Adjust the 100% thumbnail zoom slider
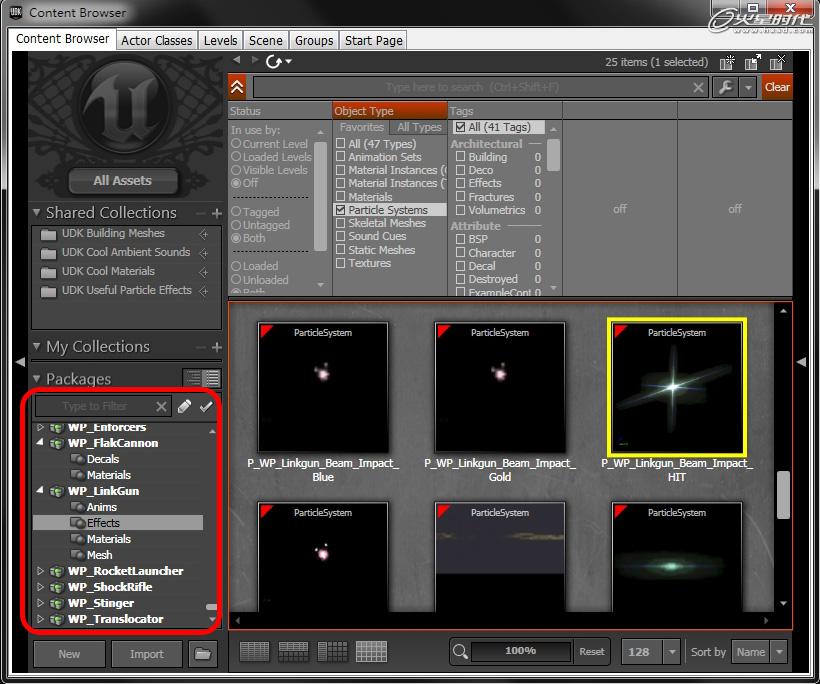820x684 pixels. [521, 651]
